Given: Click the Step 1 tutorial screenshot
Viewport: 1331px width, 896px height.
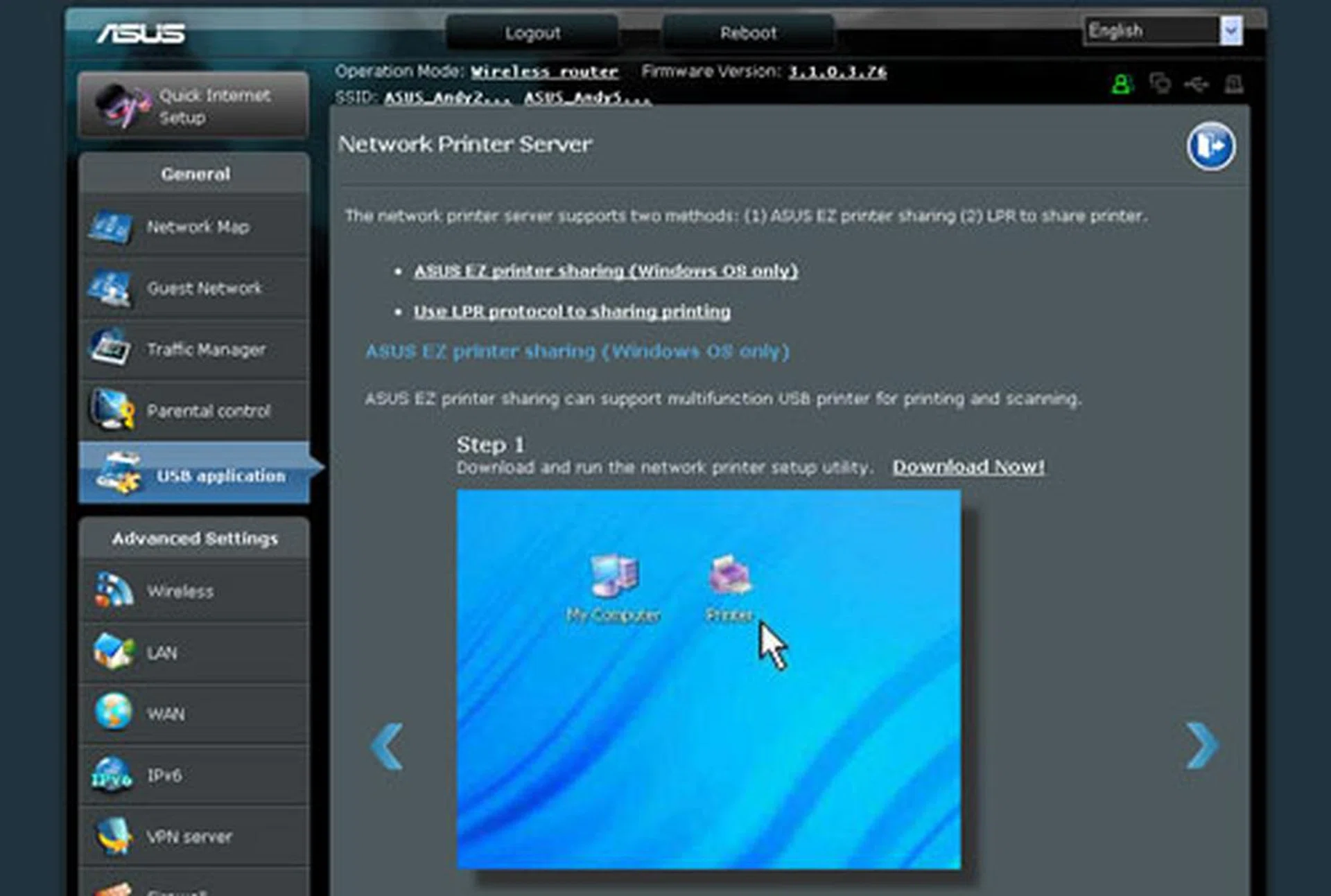Looking at the screenshot, I should click(x=708, y=679).
